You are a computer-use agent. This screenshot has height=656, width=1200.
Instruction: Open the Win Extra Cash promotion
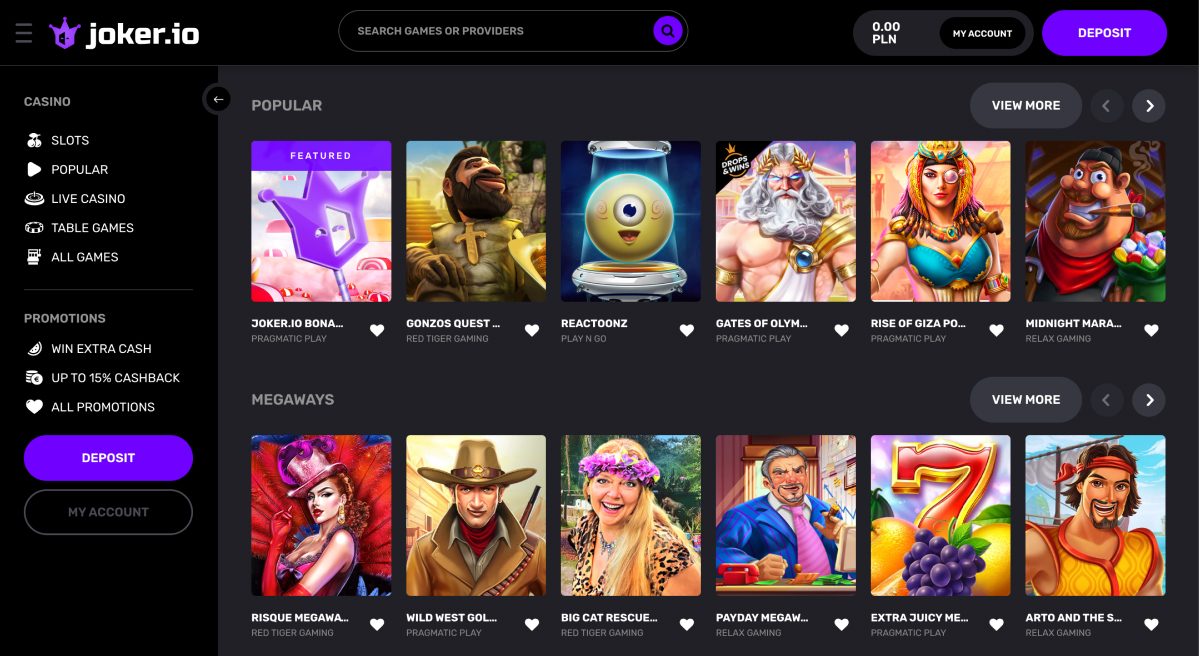101,348
